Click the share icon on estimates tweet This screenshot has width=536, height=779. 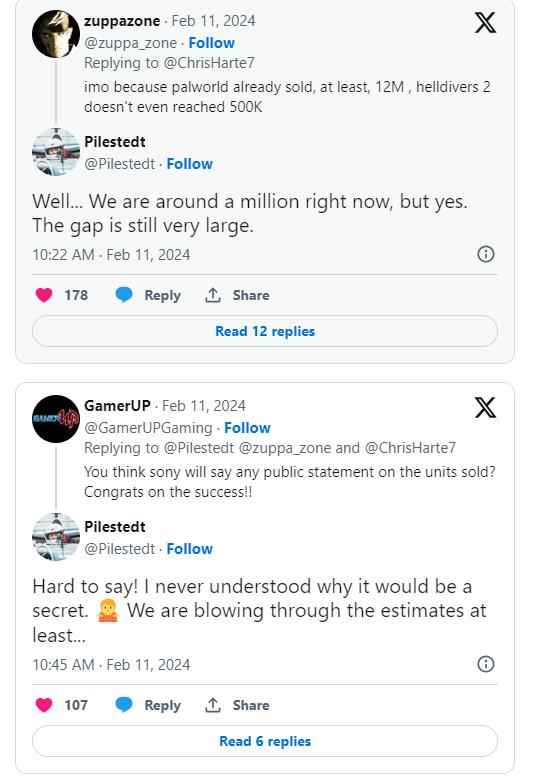tap(213, 705)
